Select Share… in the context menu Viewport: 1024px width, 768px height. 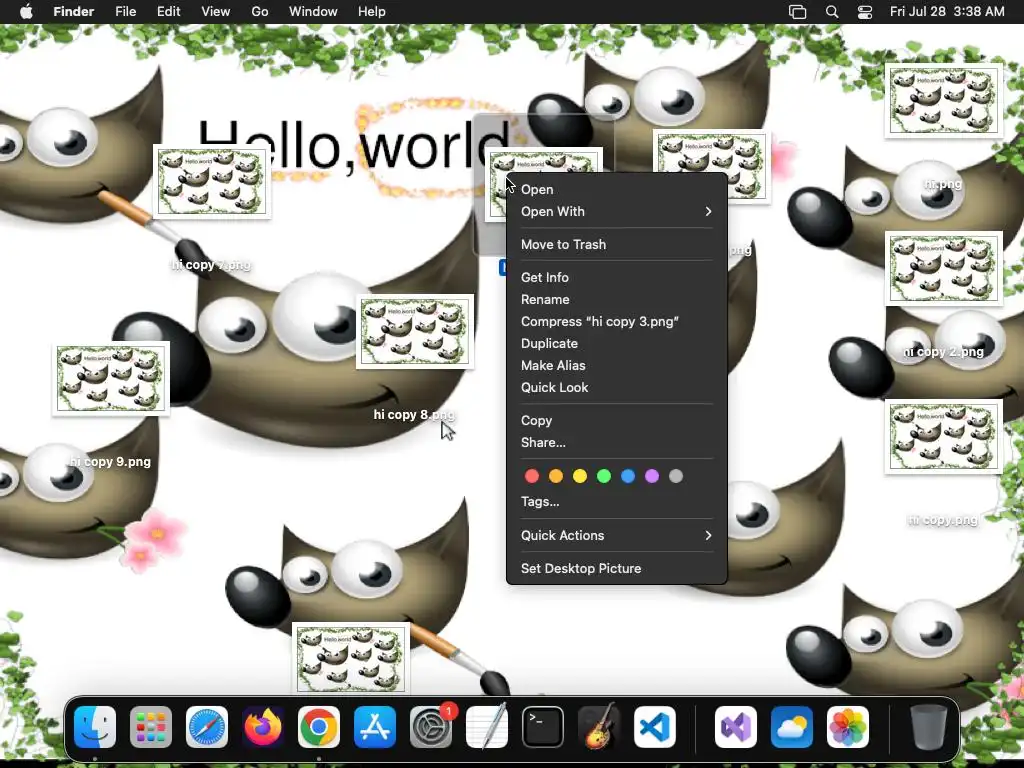click(x=616, y=443)
